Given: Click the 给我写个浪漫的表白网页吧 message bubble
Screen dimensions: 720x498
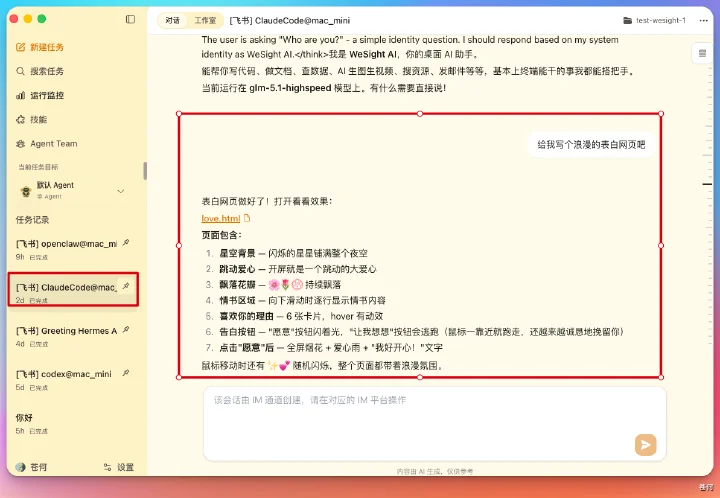Looking at the screenshot, I should [x=591, y=145].
